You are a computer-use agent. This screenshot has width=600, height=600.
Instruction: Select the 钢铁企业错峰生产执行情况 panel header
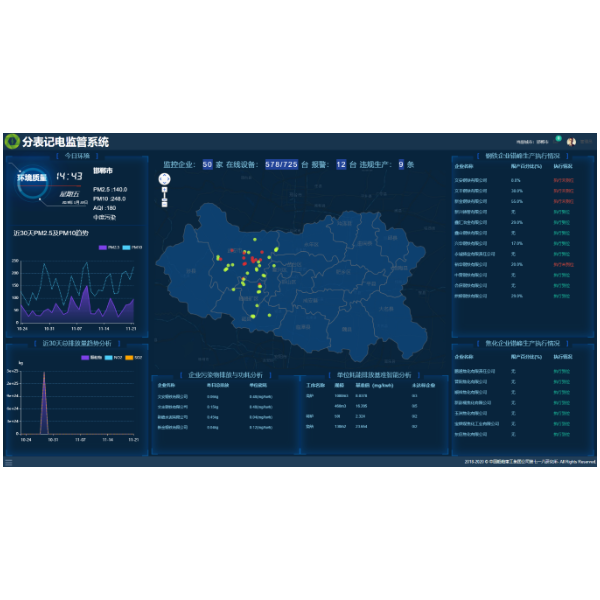(x=521, y=156)
